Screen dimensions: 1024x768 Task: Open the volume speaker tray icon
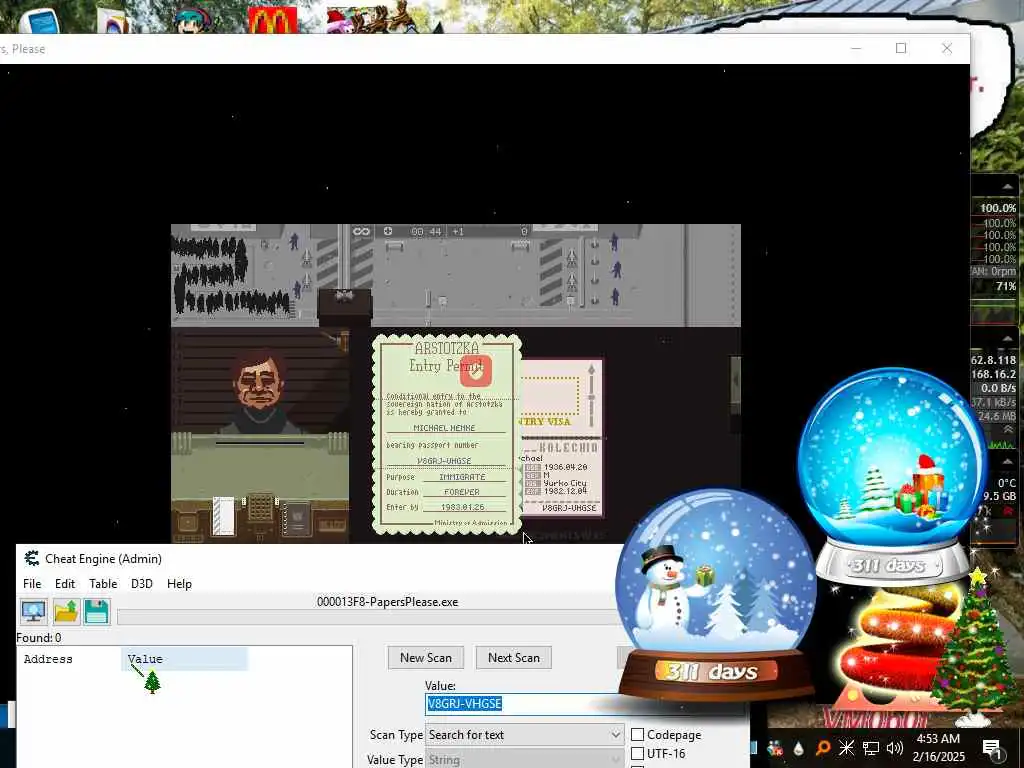895,748
